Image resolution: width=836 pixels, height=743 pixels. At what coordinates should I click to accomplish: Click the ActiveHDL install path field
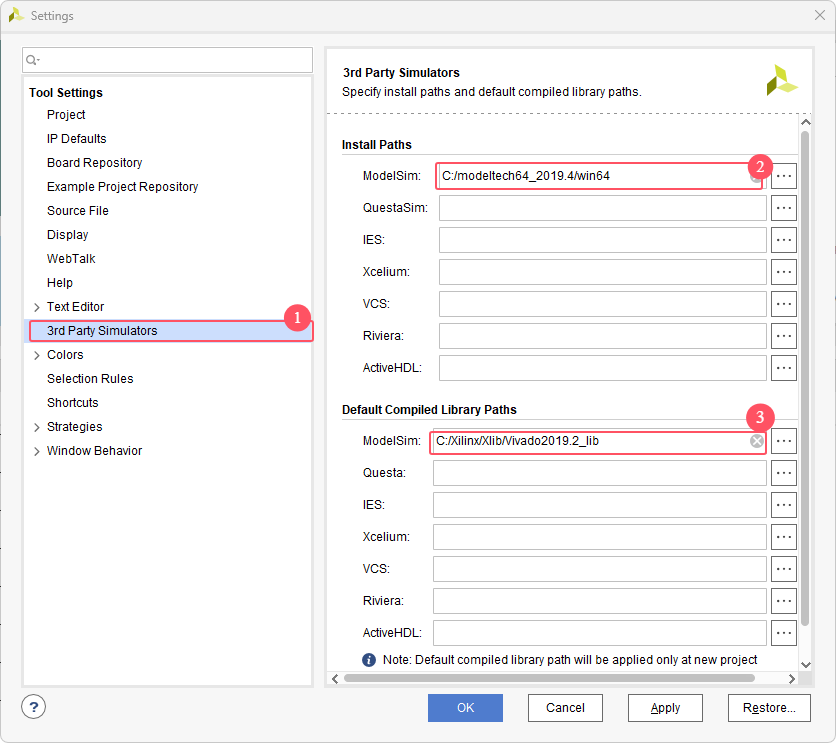click(602, 368)
